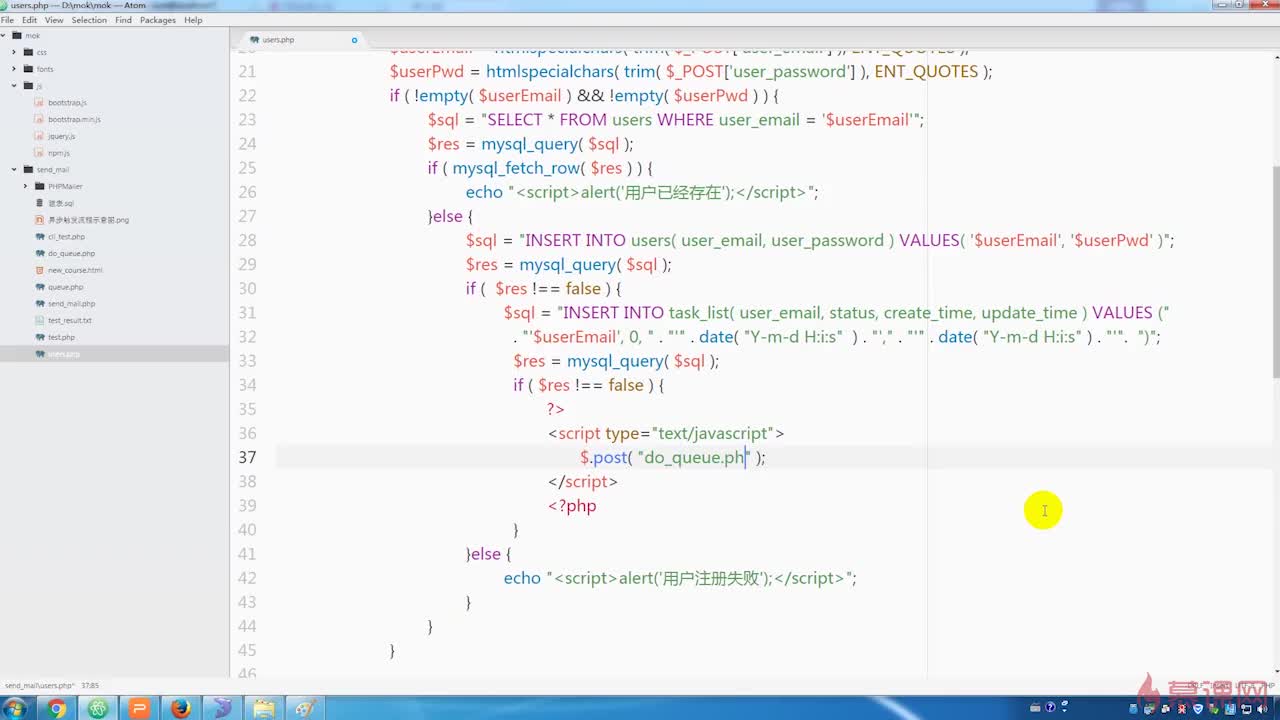Open jquery.js from the tree

click(61, 136)
